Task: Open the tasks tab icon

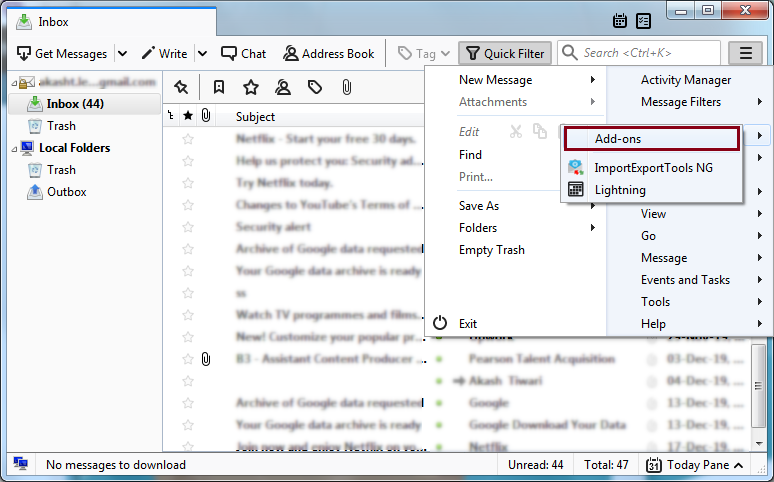Action: tap(643, 21)
